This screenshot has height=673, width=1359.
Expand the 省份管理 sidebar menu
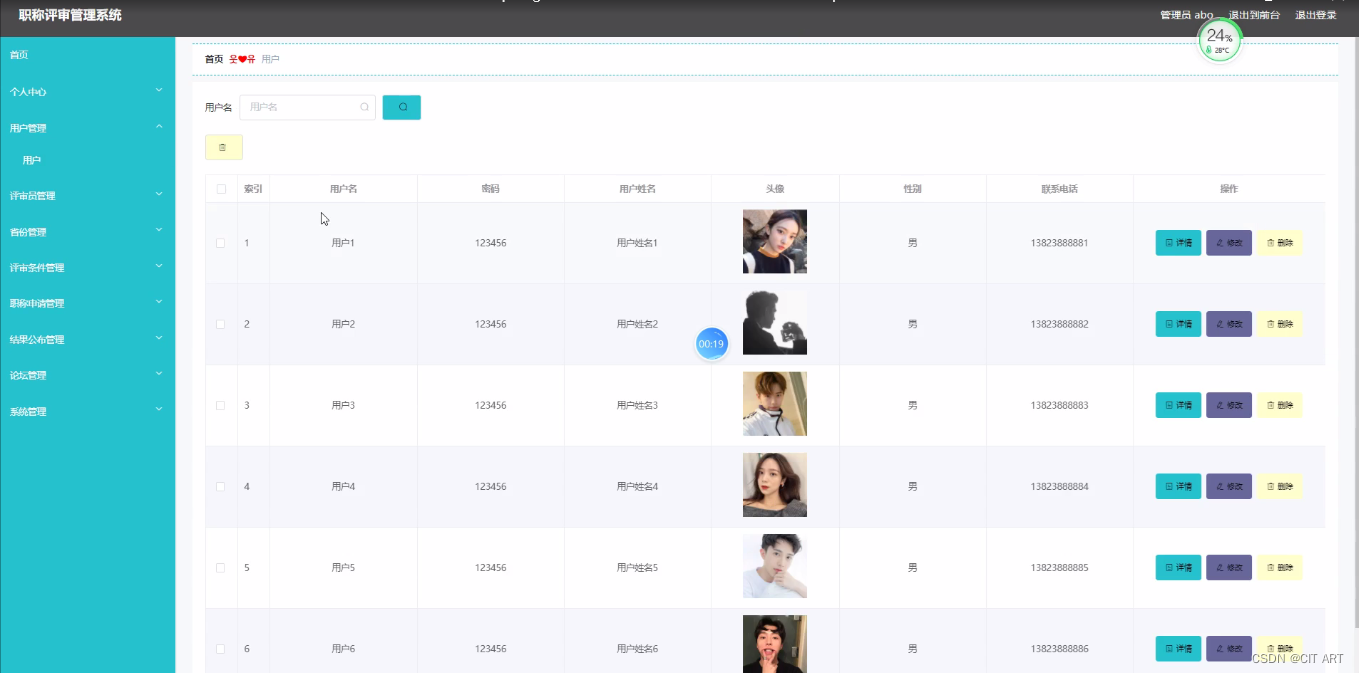click(x=87, y=231)
